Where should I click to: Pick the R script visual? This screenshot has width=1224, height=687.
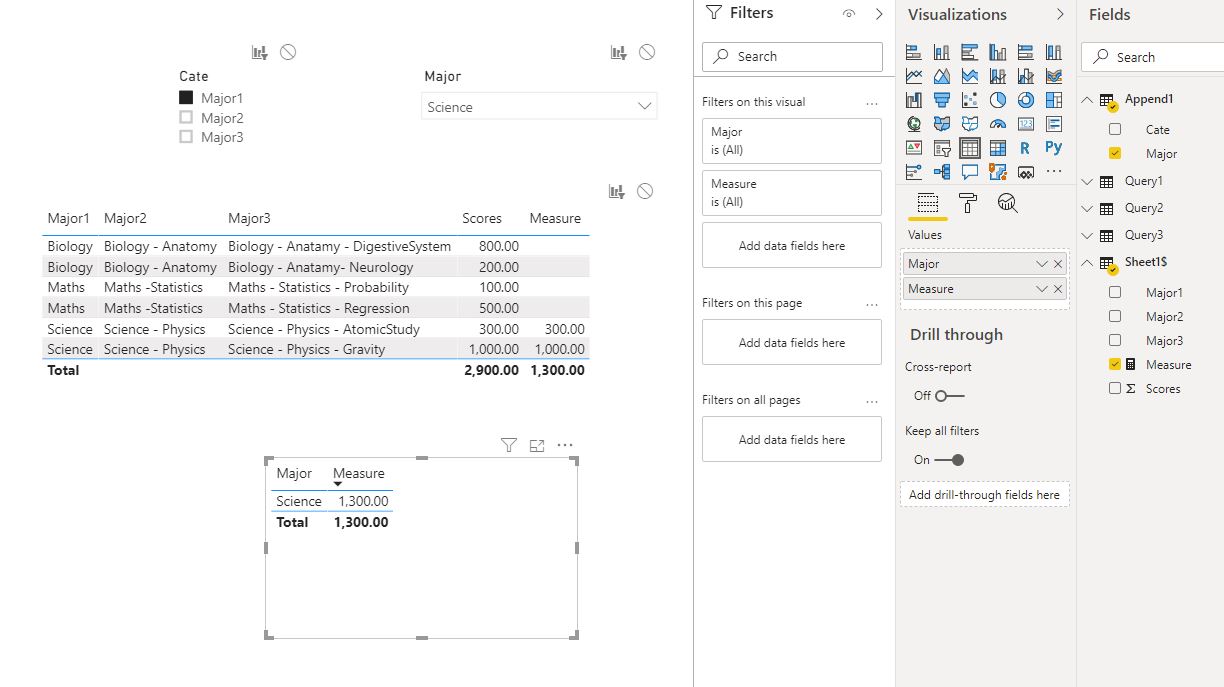point(1025,148)
